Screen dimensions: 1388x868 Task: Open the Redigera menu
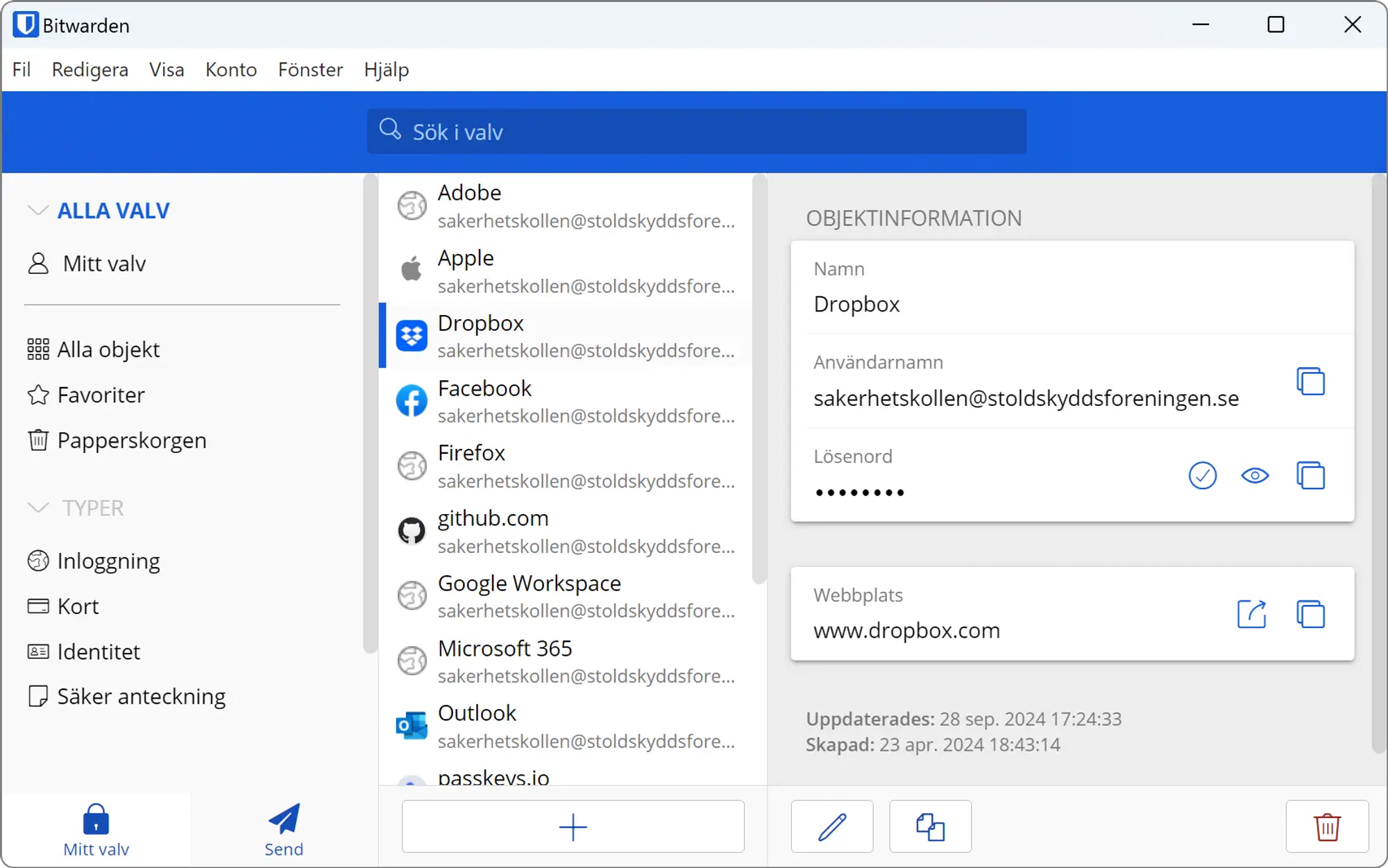tap(90, 69)
